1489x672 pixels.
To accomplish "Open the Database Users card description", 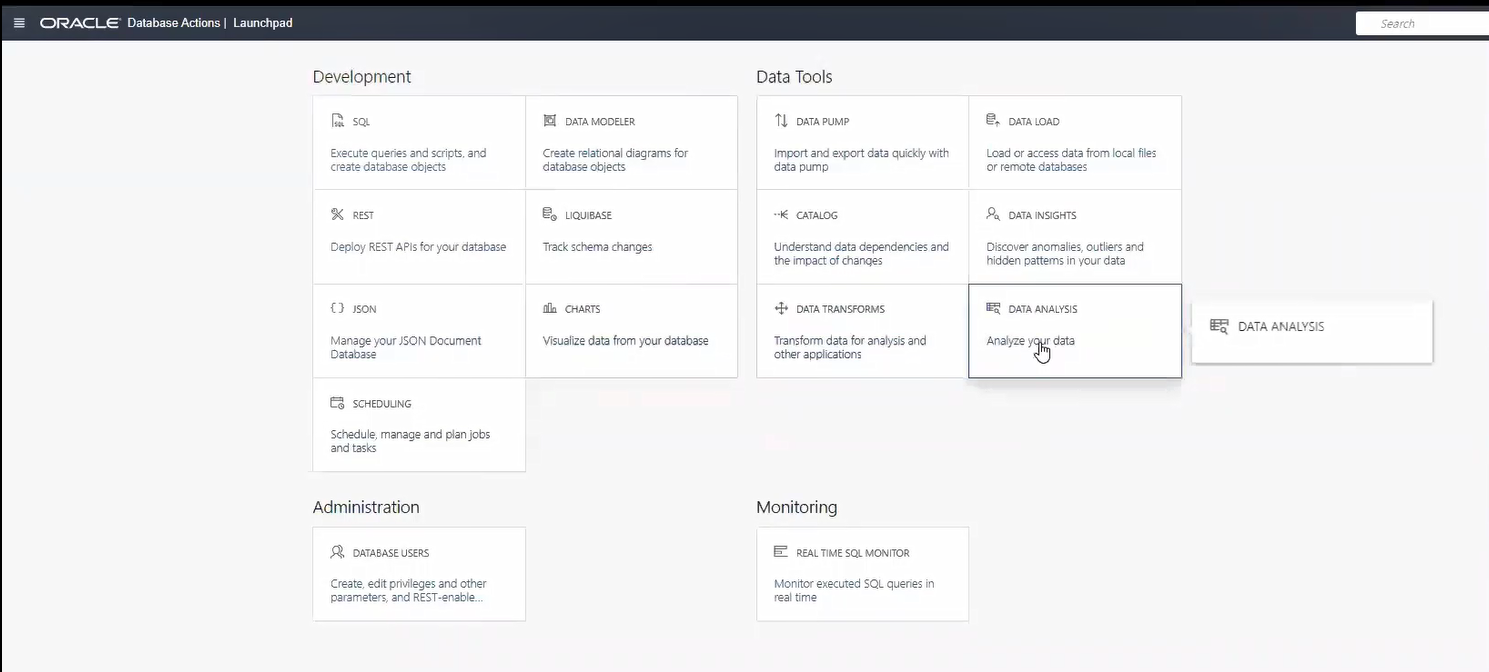I will point(409,590).
